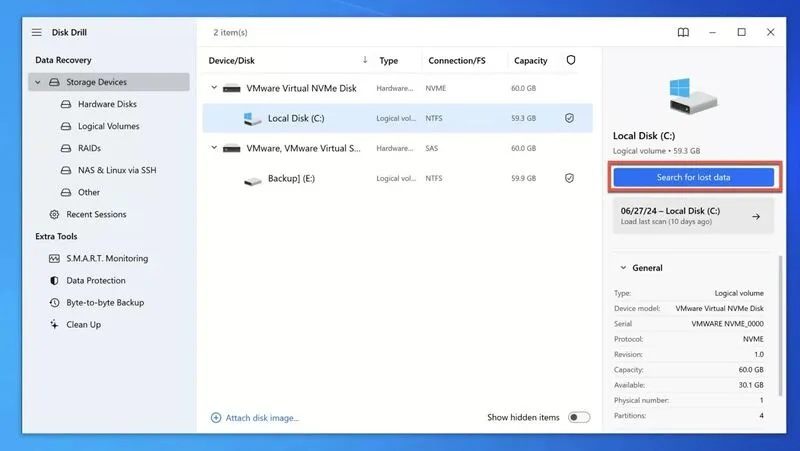This screenshot has height=451, width=800.
Task: Open the hamburger menu next to Disk Drill
Action: click(37, 32)
